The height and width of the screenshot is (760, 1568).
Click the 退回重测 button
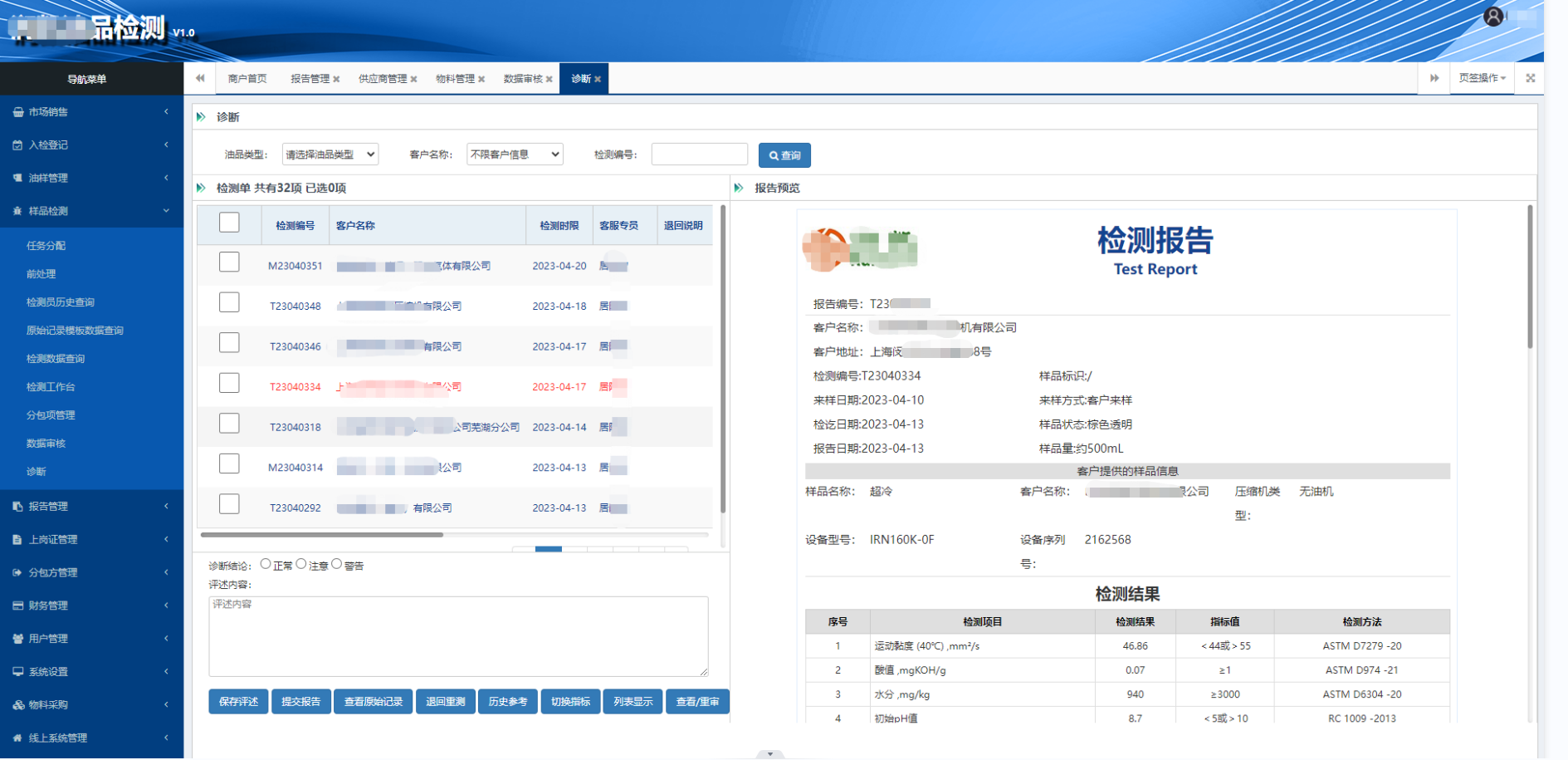click(x=446, y=702)
